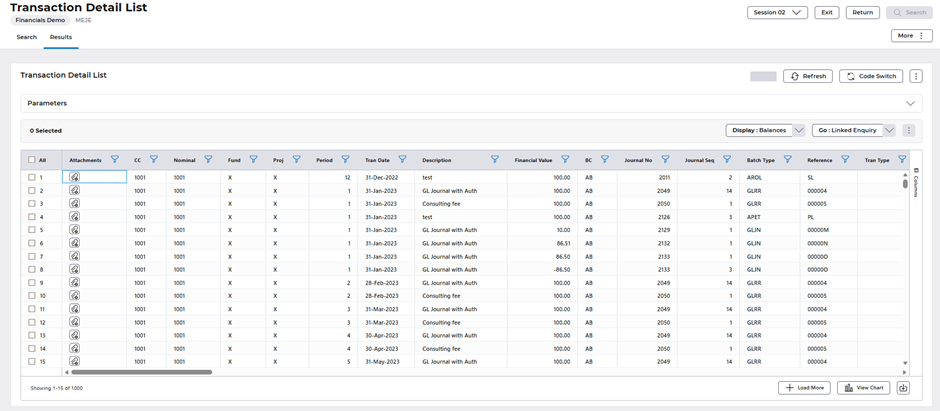940x411 pixels.
Task: Open attachments icon in row 8
Action: tap(75, 269)
